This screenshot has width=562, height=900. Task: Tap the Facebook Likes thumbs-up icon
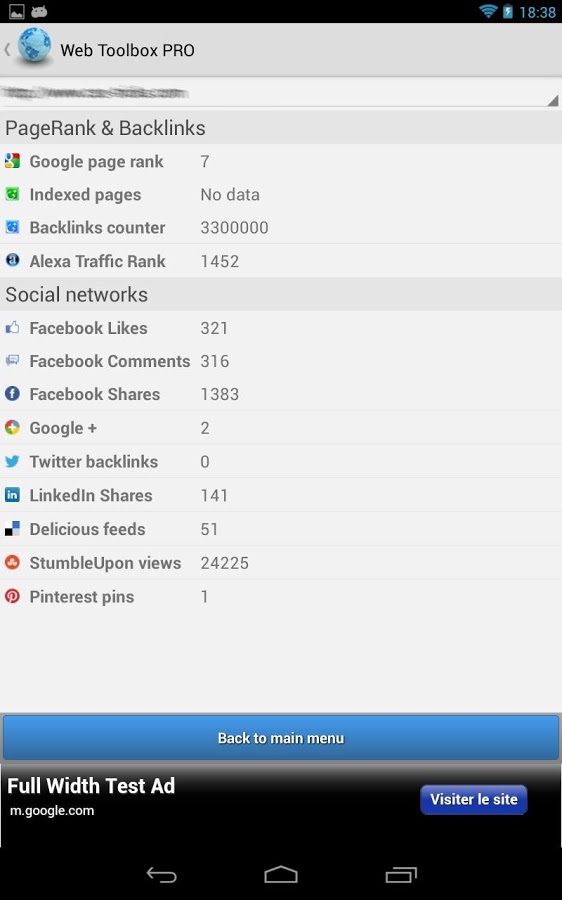pyautogui.click(x=12, y=328)
